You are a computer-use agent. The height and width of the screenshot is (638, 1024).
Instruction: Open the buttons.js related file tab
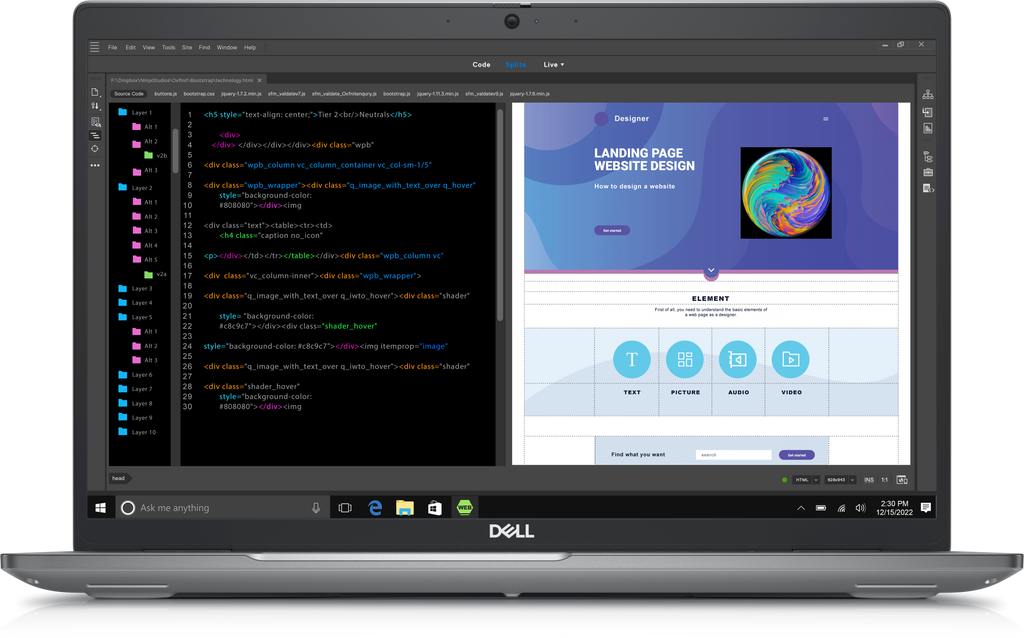(x=165, y=94)
